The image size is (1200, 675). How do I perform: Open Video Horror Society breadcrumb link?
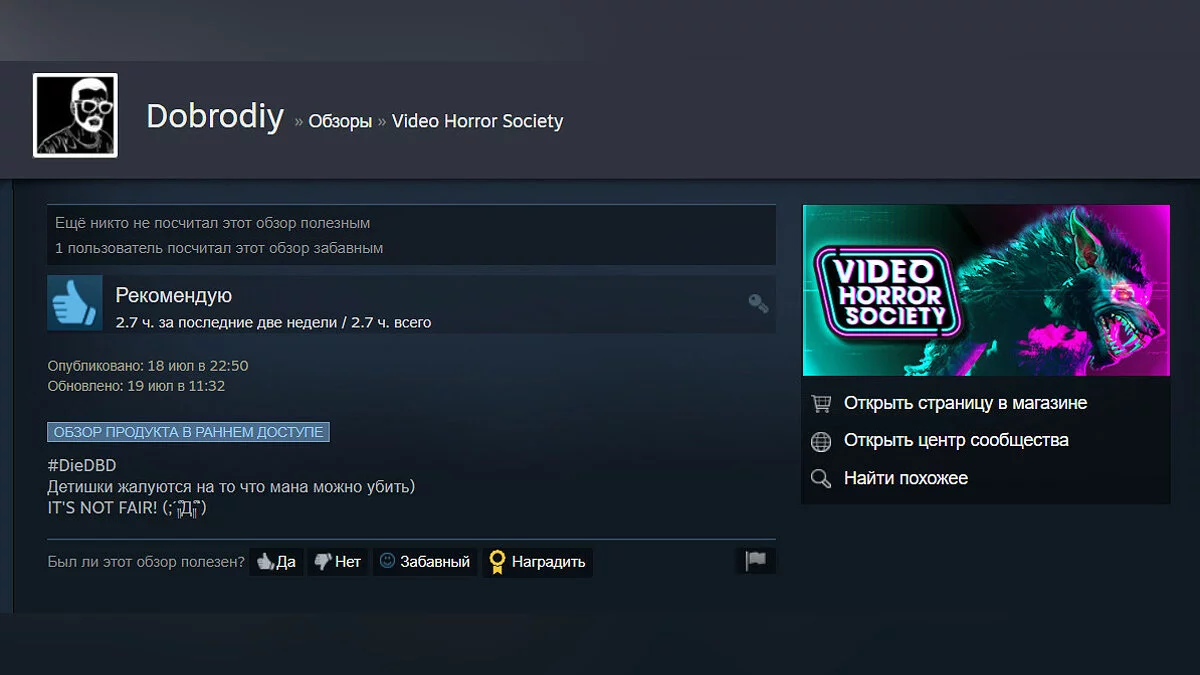pyautogui.click(x=477, y=121)
